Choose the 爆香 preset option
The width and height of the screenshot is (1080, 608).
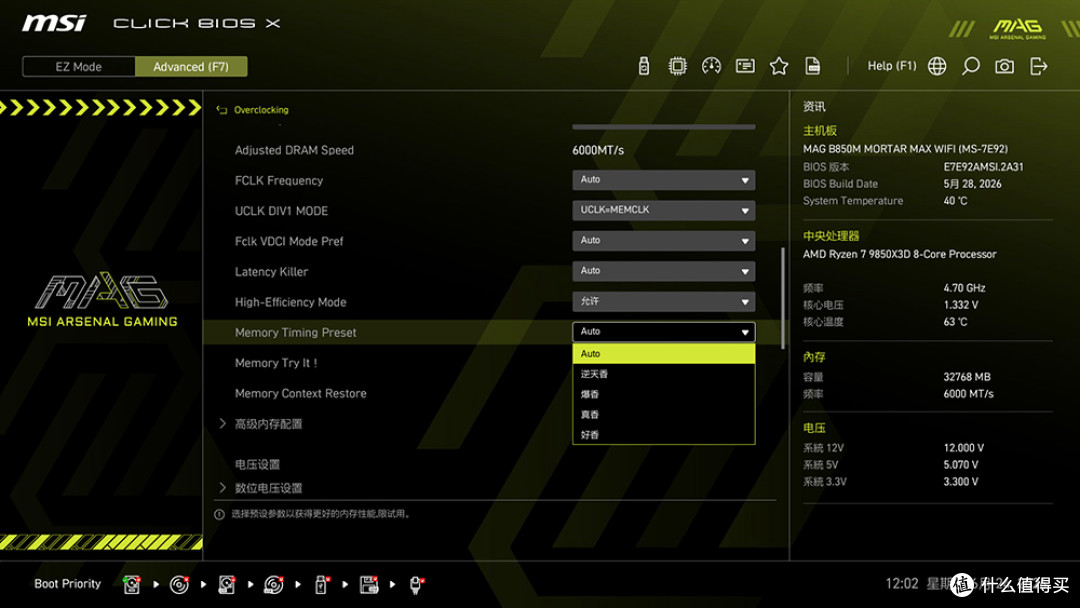point(663,395)
